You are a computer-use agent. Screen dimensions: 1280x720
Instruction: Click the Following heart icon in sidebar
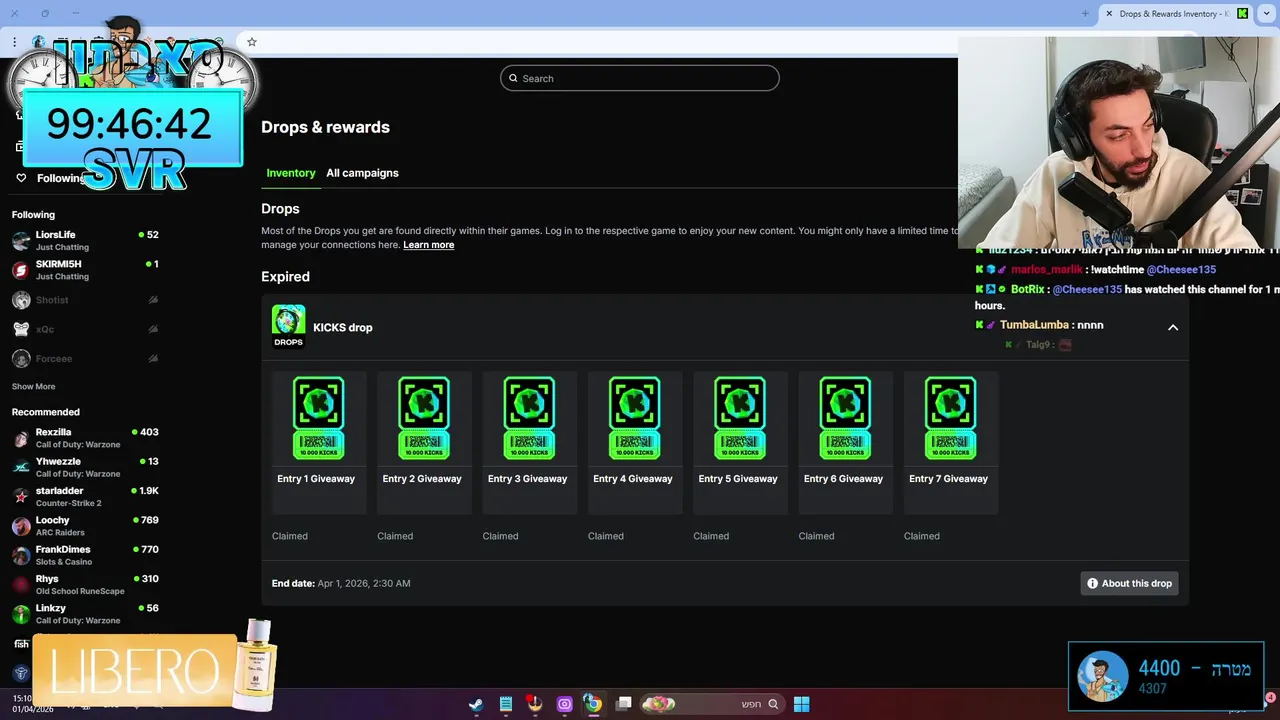[21, 178]
